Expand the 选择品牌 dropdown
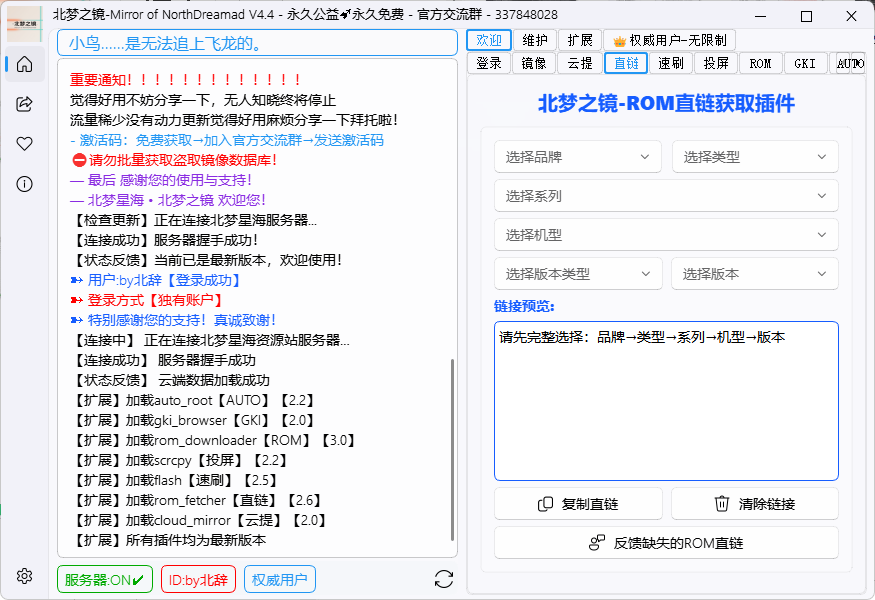875x600 pixels. click(x=577, y=157)
